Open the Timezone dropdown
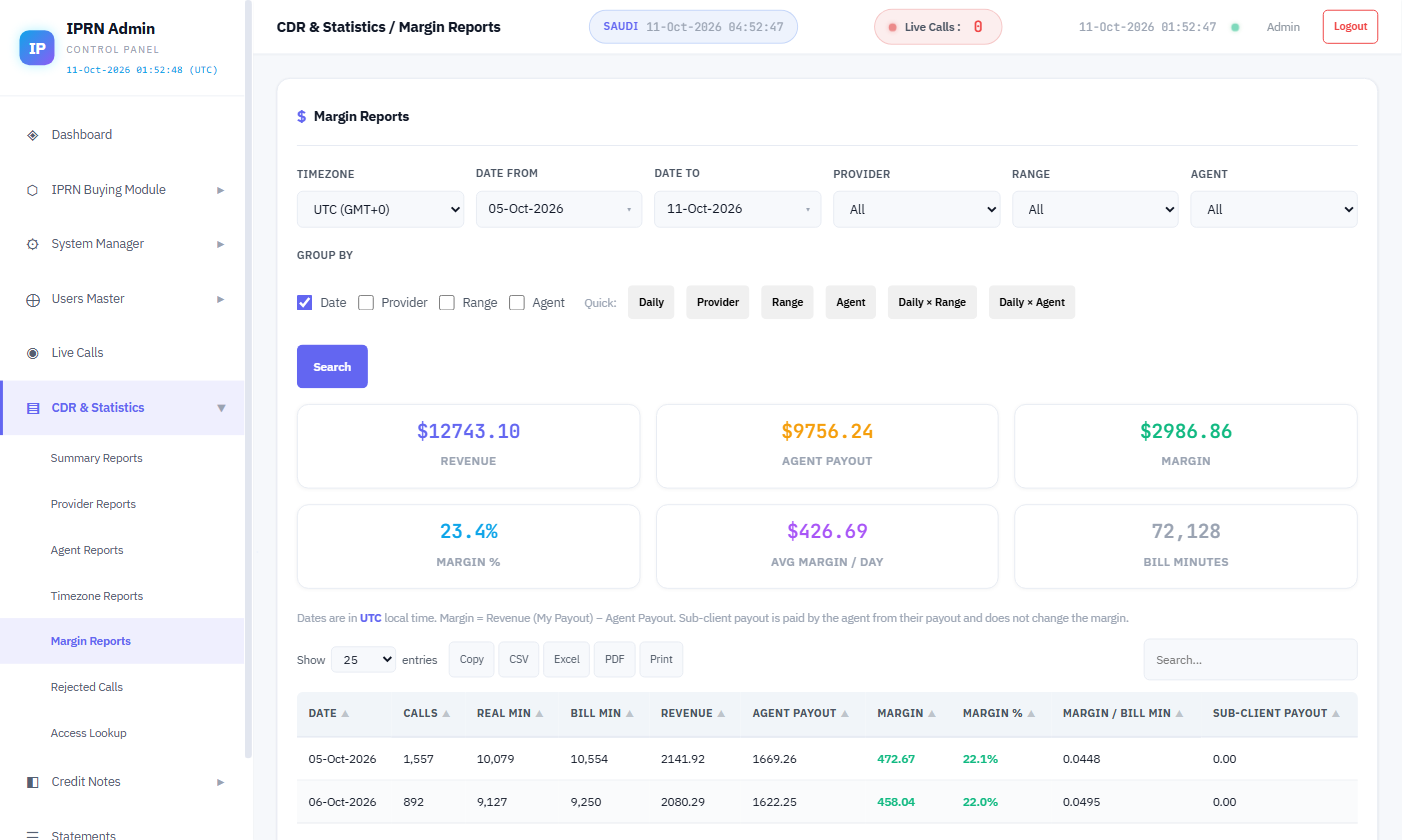Viewport: 1402px width, 840px height. (x=380, y=209)
